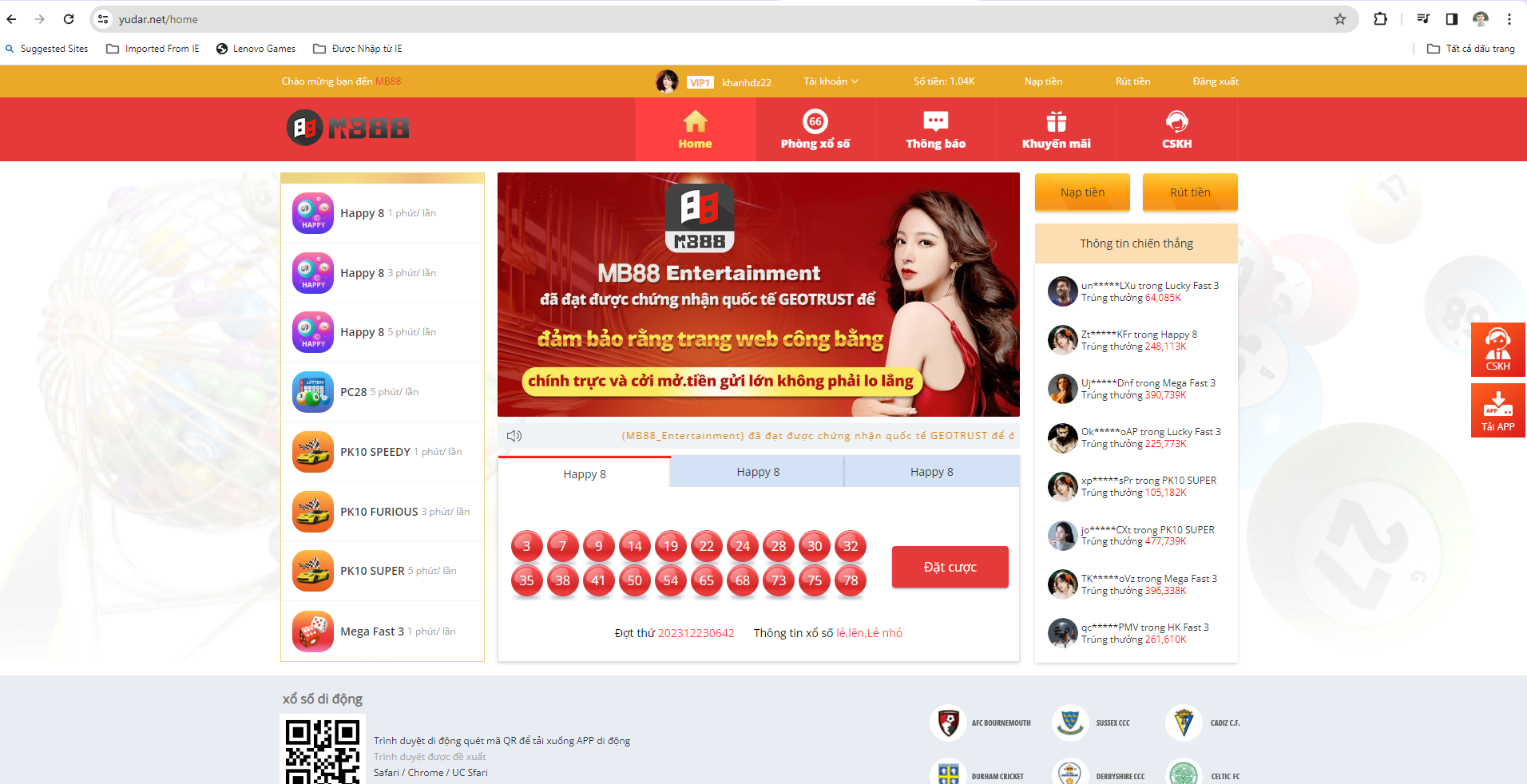This screenshot has height=784, width=1527.
Task: Click the Thông tin chiến thắng header
Action: pos(1136,244)
